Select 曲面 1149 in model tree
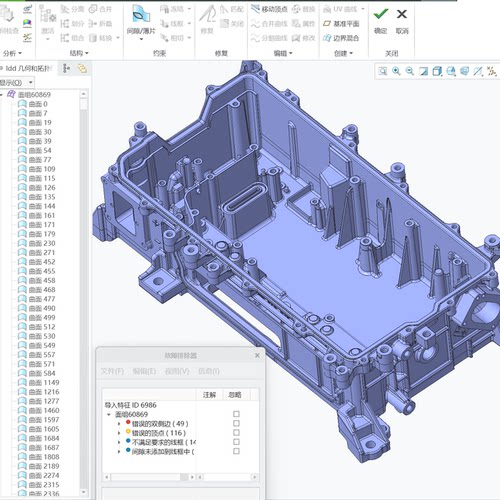 [38, 382]
